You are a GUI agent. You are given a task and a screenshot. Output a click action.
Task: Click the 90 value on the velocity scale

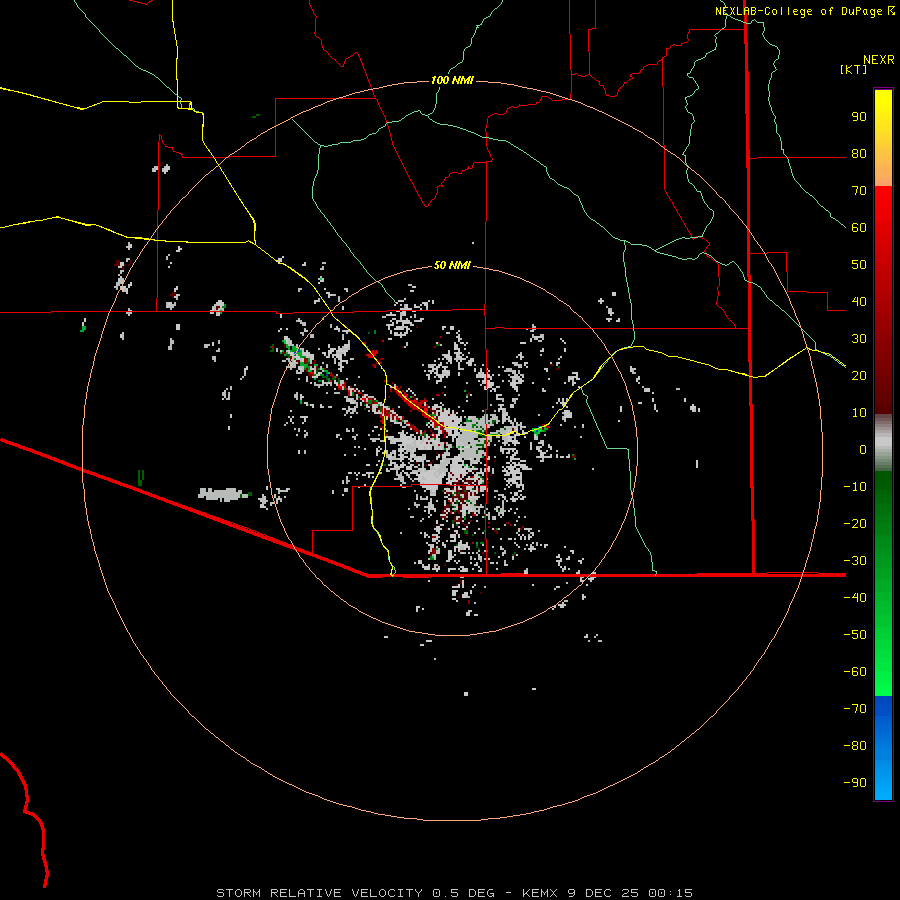point(859,117)
